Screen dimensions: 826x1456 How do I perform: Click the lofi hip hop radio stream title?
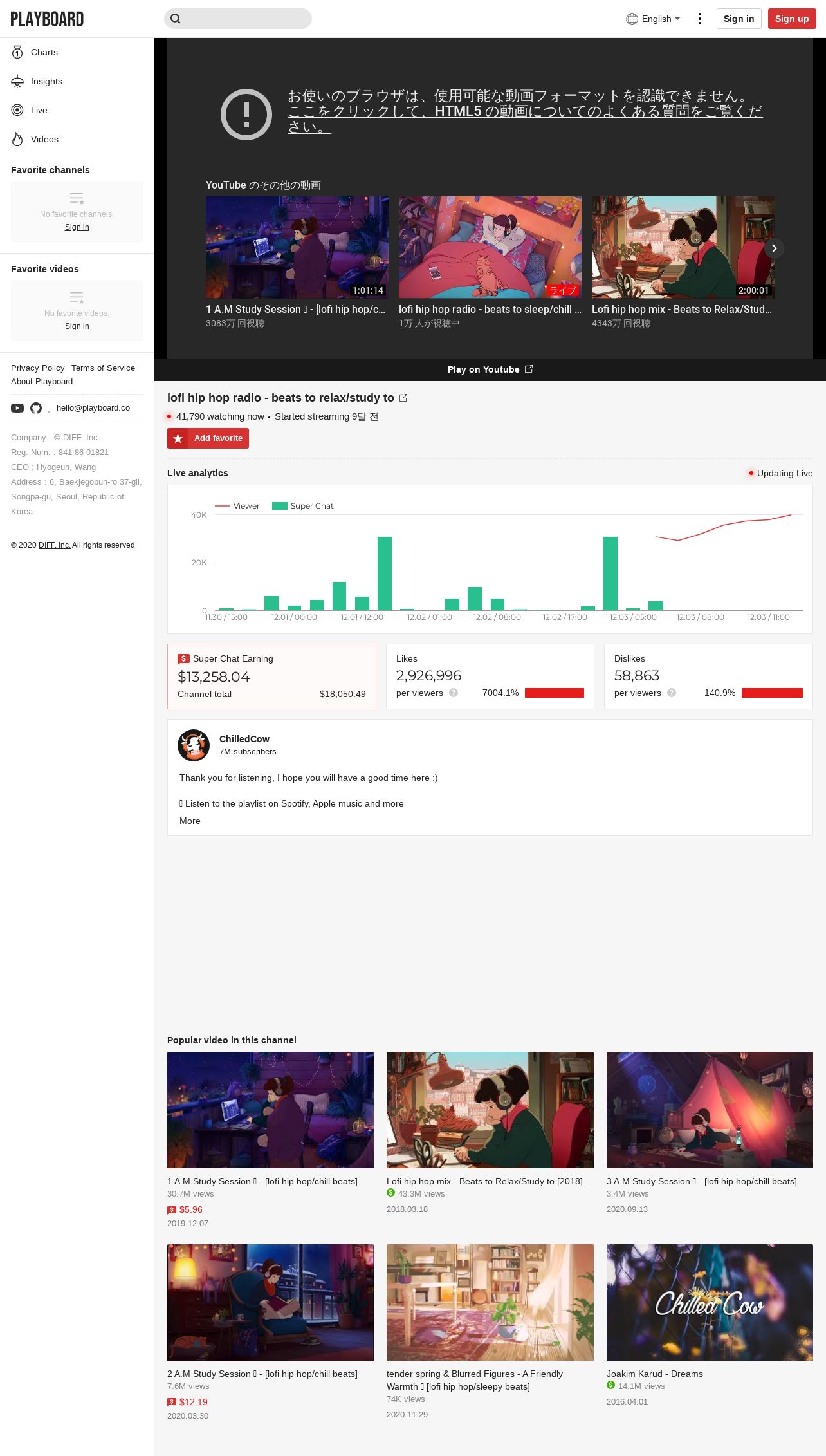pyautogui.click(x=280, y=398)
